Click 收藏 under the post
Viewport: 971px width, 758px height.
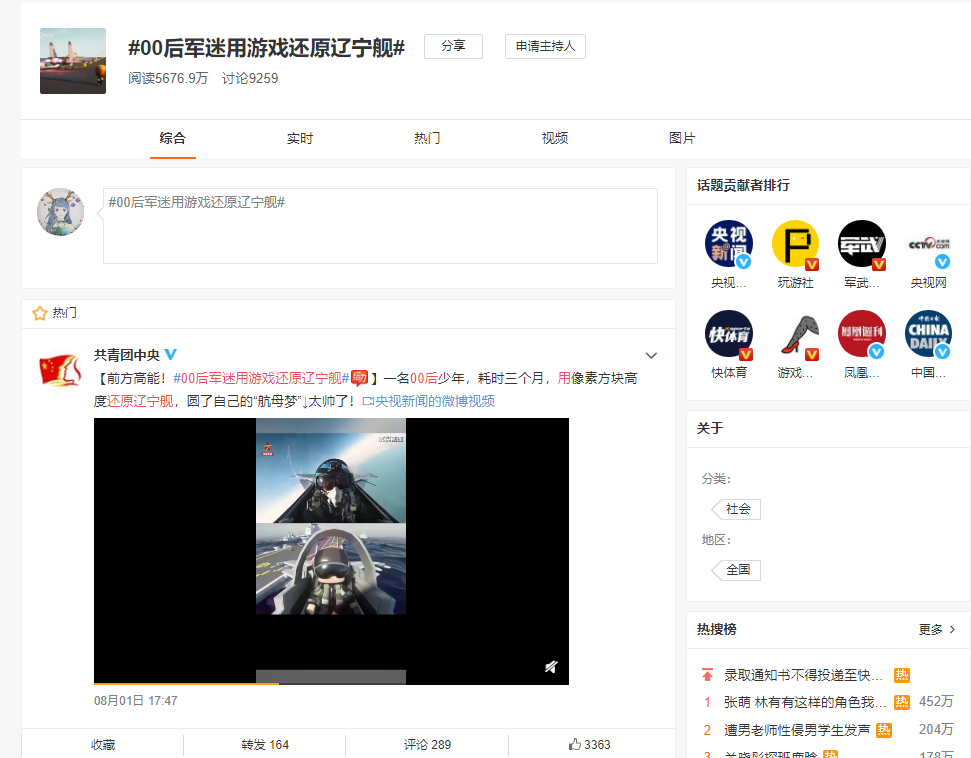click(x=103, y=744)
